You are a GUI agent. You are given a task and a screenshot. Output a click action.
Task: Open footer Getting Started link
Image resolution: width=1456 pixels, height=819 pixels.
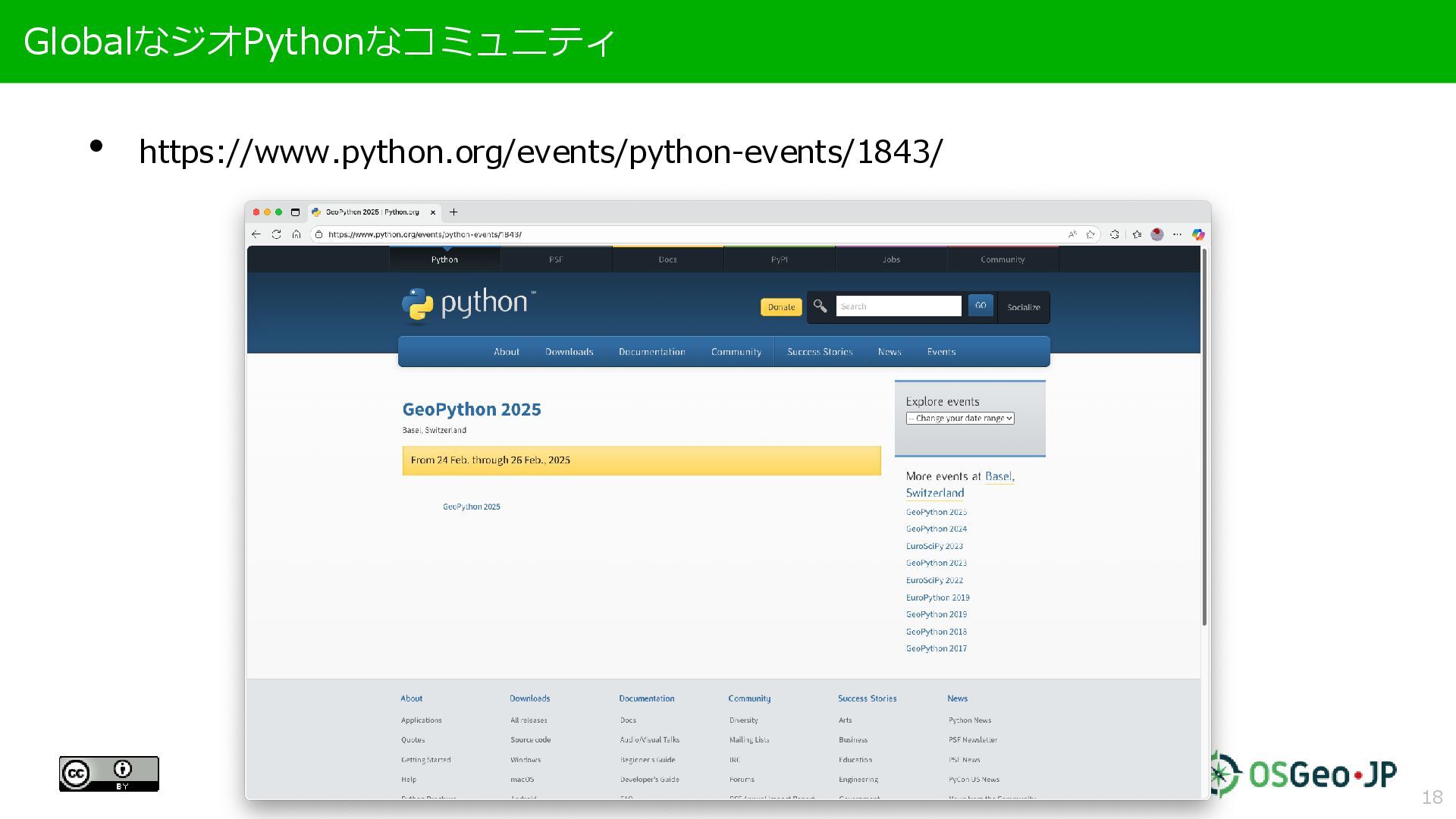[x=426, y=760]
